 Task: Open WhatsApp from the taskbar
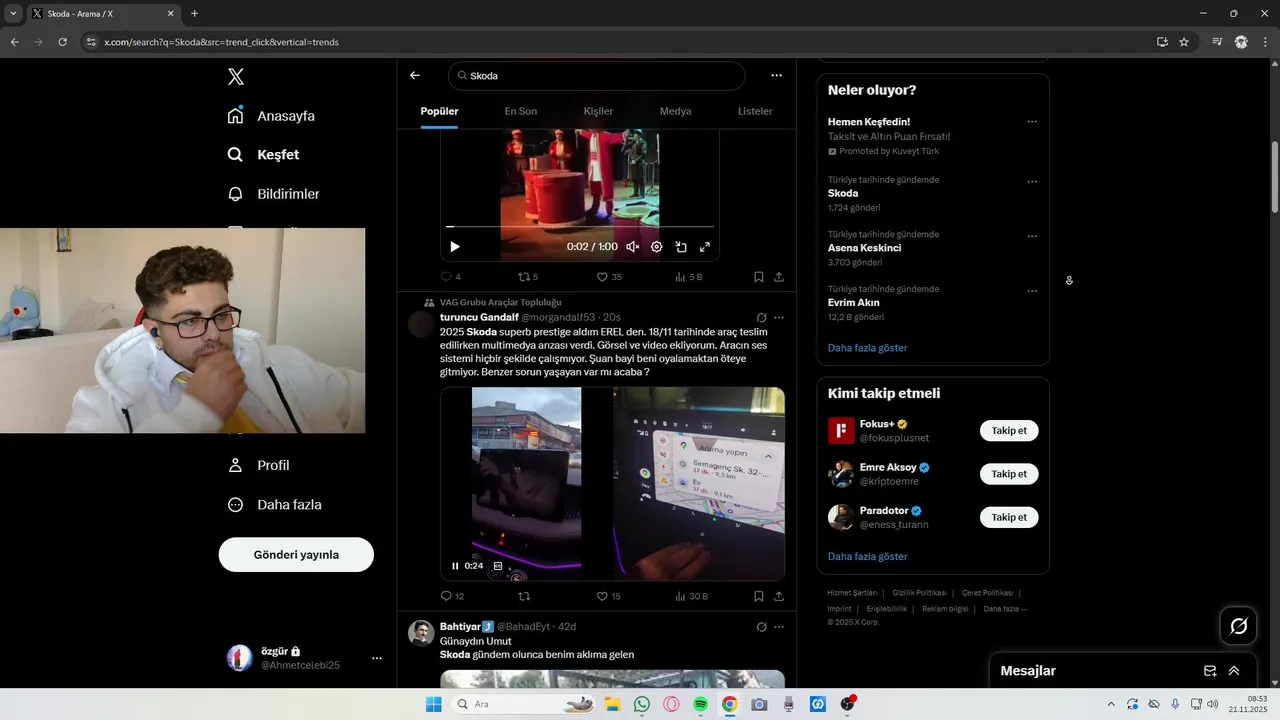pyautogui.click(x=642, y=704)
